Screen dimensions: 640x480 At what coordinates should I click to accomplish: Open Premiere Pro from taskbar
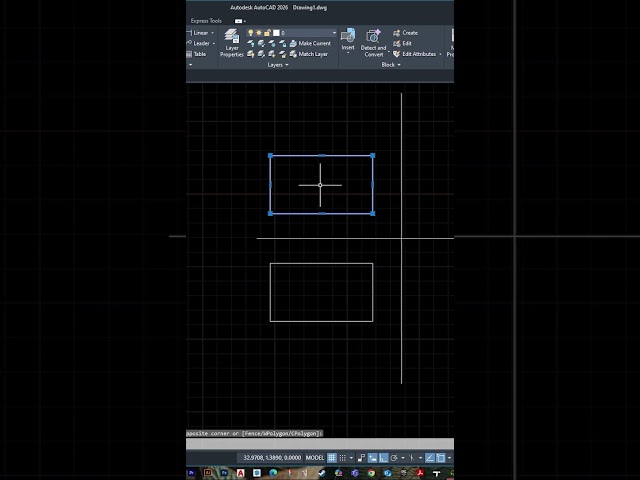coord(191,473)
